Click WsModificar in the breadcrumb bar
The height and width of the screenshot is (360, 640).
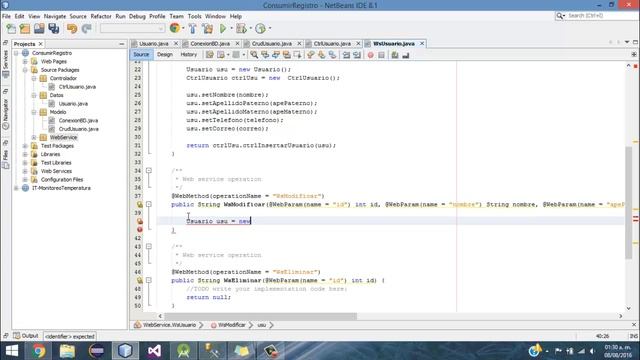click(x=231, y=325)
